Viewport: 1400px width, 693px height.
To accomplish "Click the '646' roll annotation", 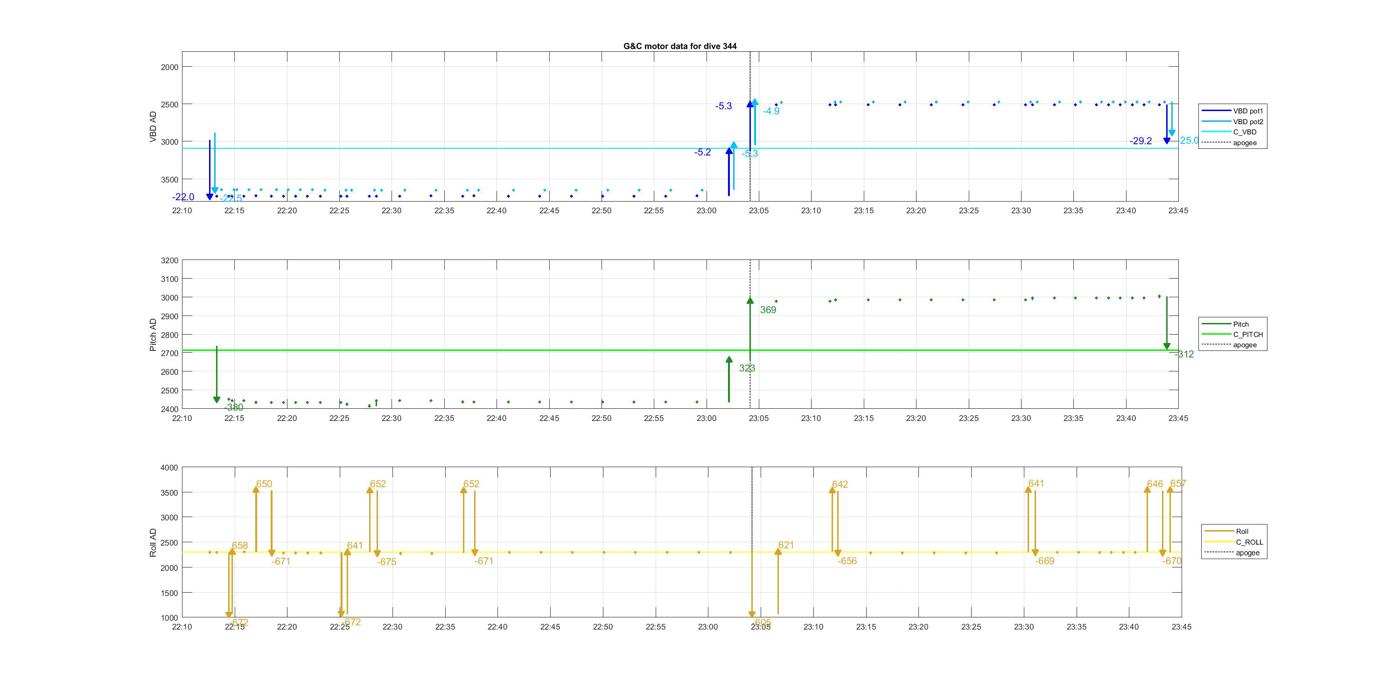I will 1155,484.
